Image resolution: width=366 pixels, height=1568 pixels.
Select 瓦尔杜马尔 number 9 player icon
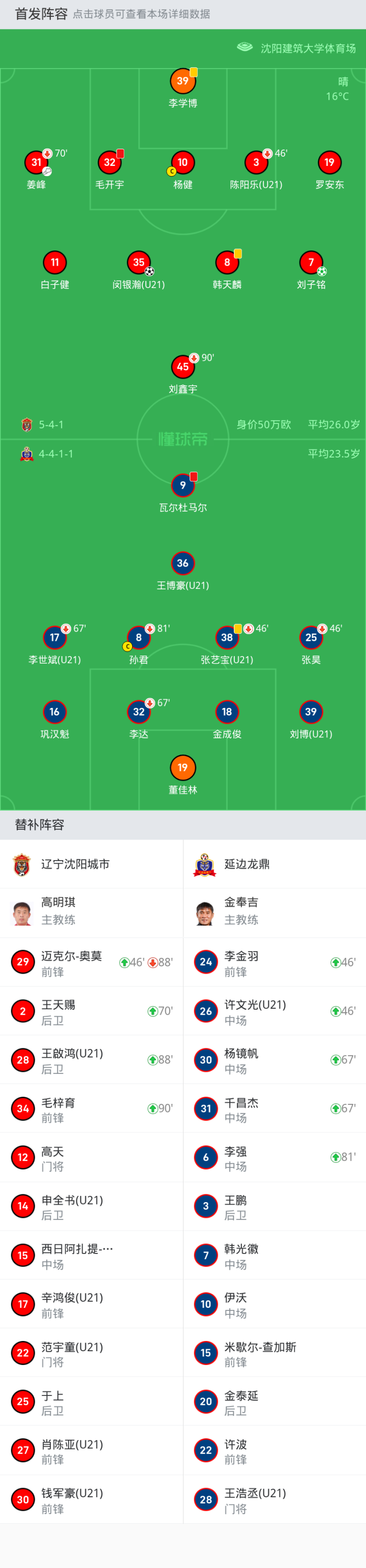[182, 485]
